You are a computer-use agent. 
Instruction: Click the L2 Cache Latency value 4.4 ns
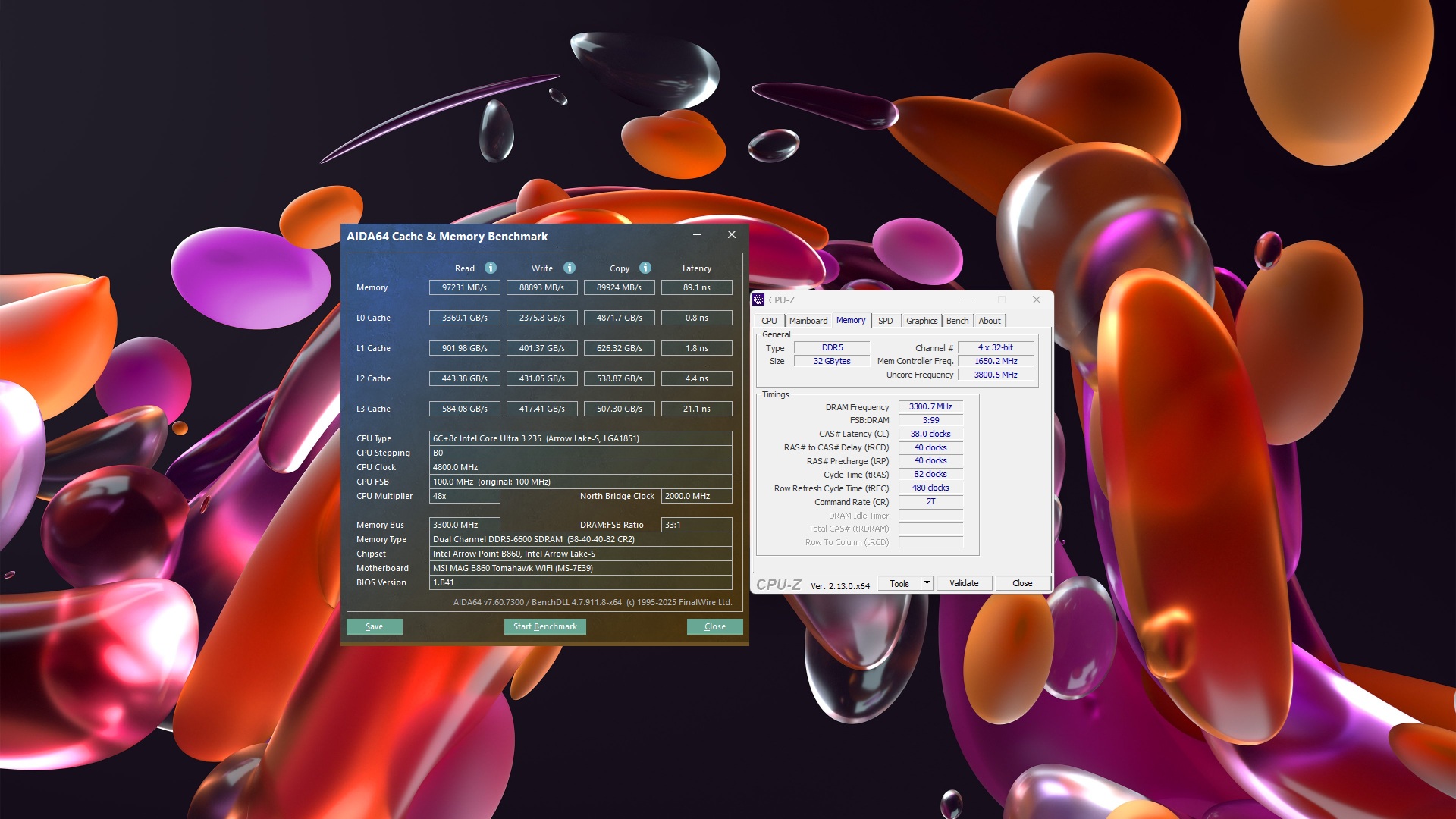tap(697, 378)
